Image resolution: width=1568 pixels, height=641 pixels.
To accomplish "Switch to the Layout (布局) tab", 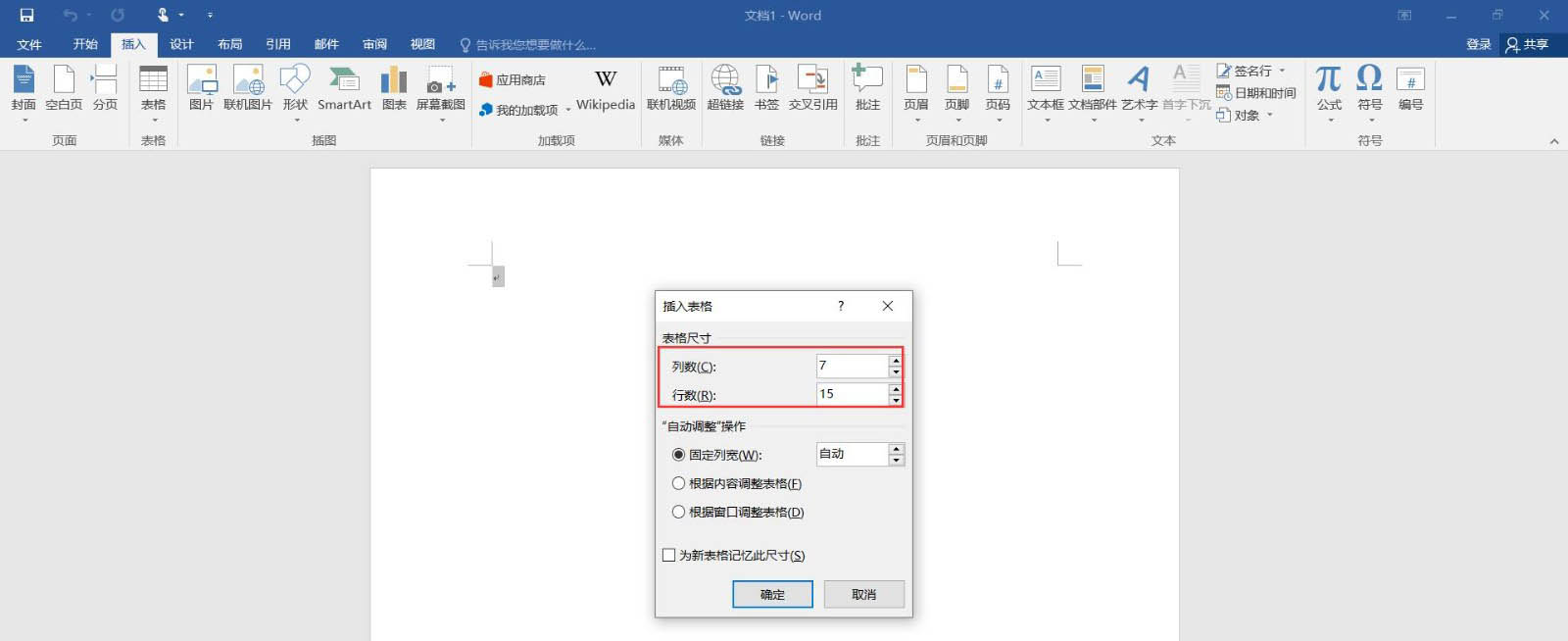I will (229, 44).
